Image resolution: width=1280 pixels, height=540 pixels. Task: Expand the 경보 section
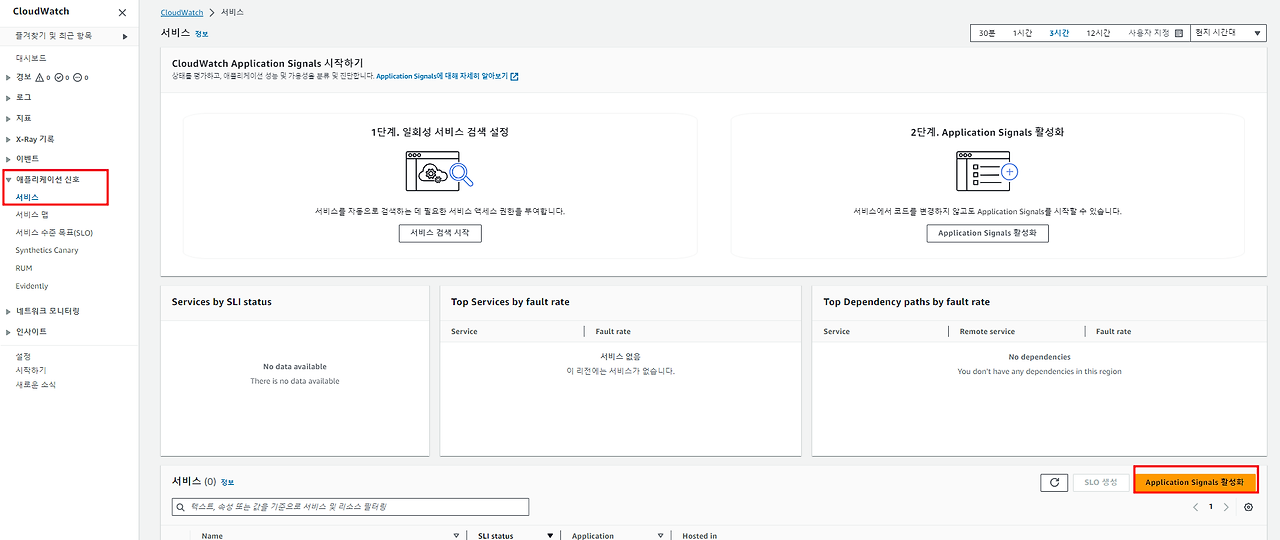9,77
